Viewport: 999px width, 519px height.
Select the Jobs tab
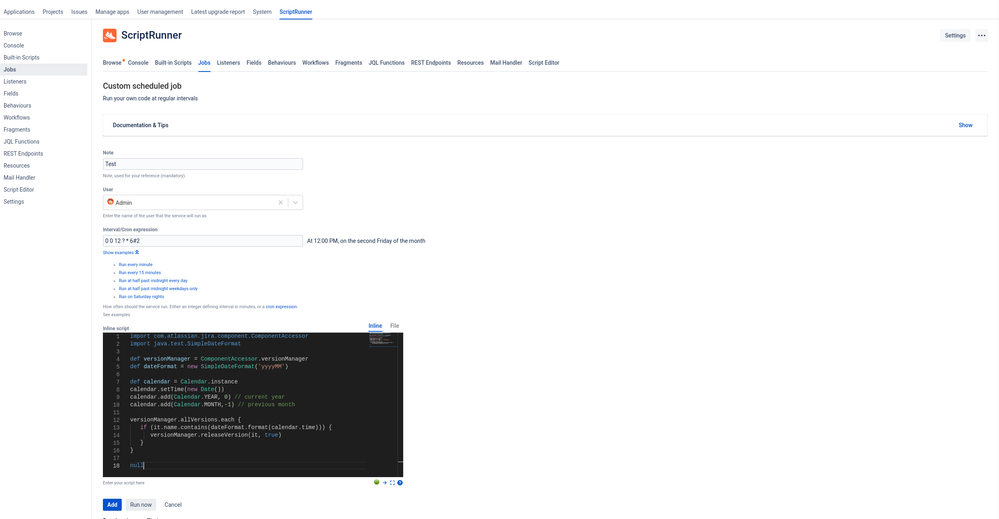pyautogui.click(x=204, y=63)
